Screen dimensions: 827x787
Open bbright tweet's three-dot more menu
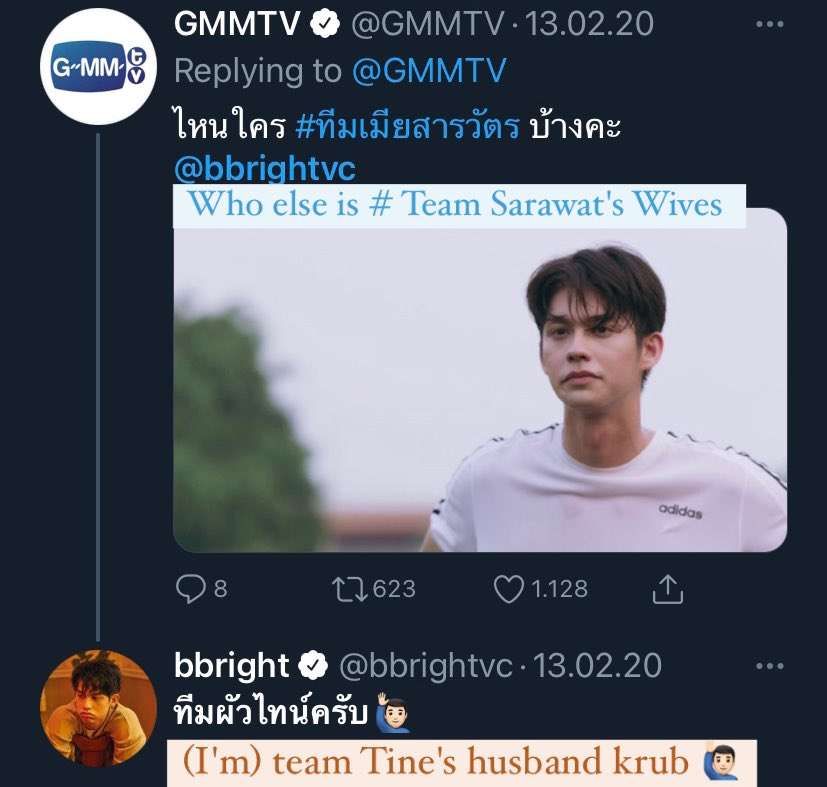coord(770,666)
